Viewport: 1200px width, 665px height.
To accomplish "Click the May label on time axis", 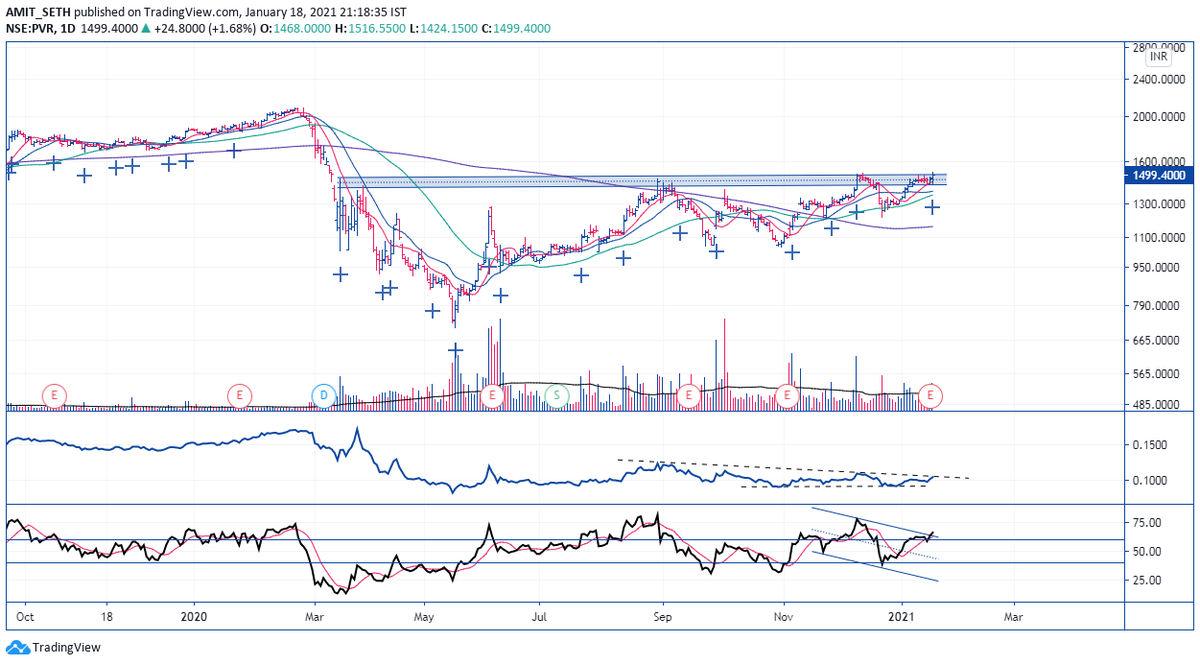I will (x=423, y=619).
